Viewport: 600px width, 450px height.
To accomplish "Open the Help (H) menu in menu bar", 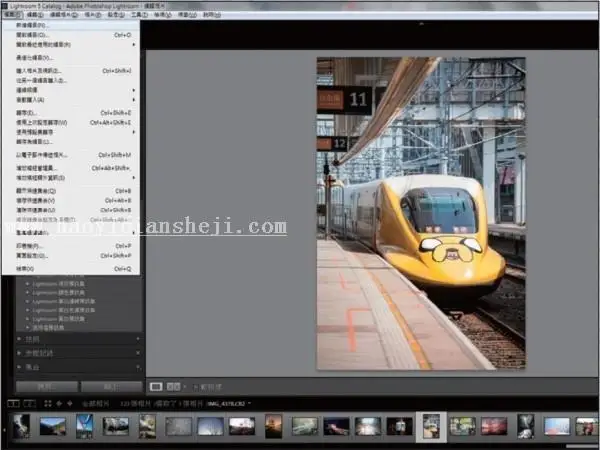I will (x=212, y=15).
